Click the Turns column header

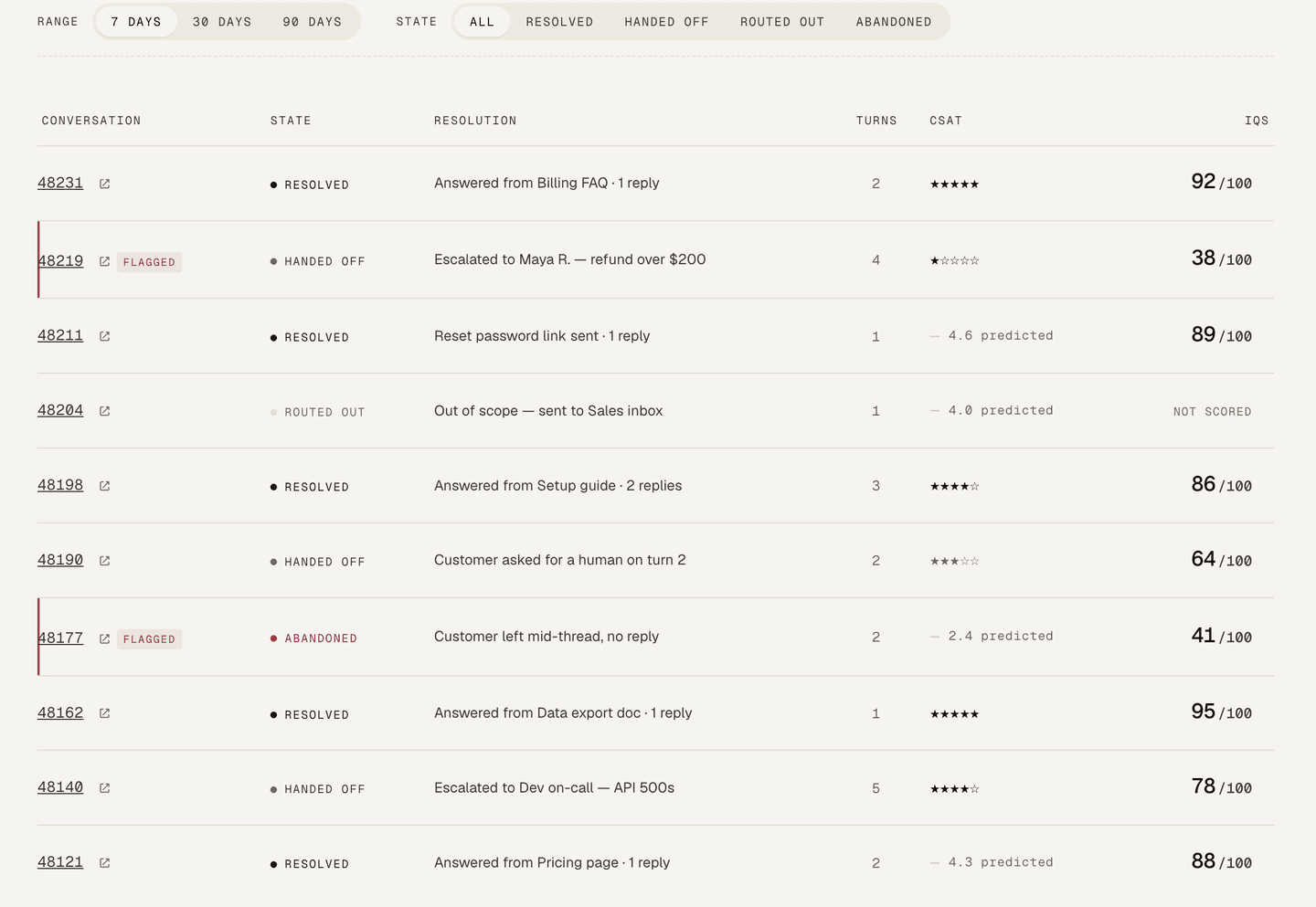876,121
